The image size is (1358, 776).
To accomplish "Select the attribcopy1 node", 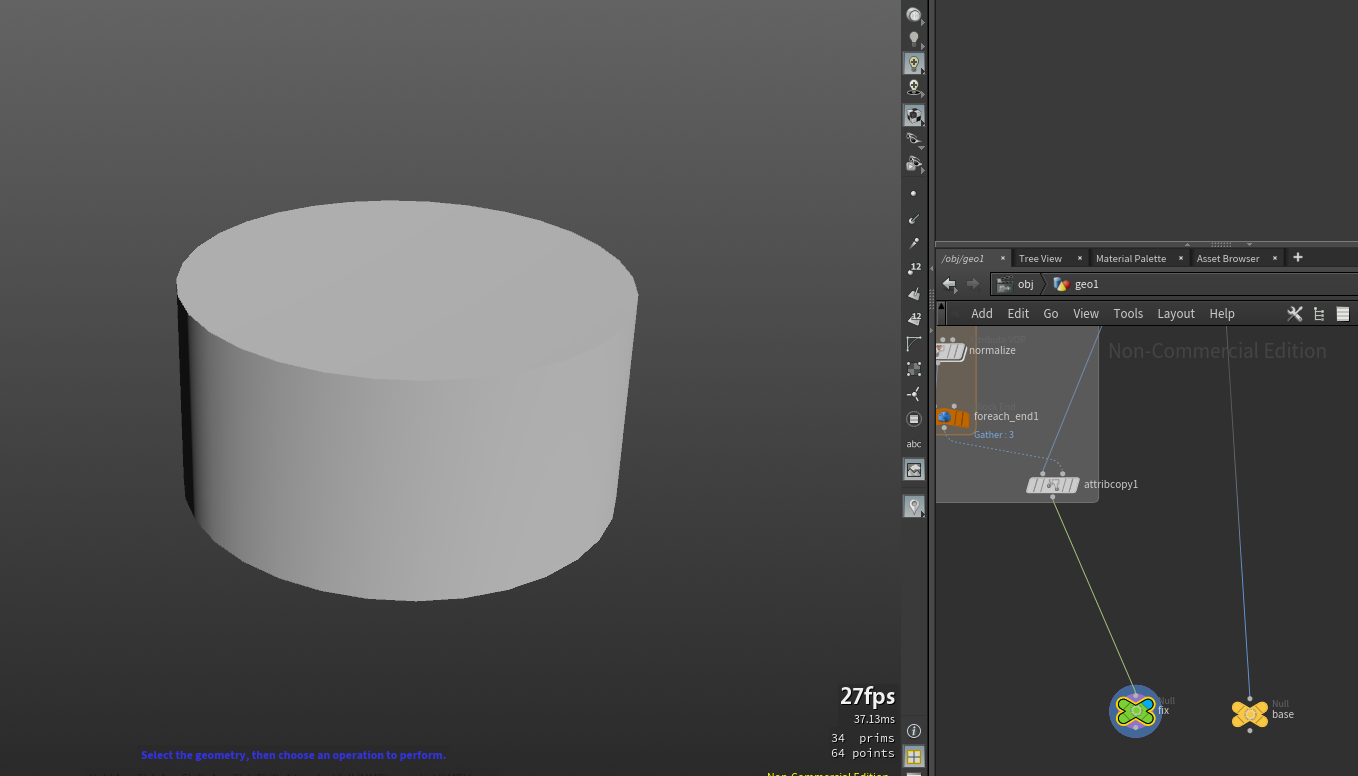I will (x=1053, y=485).
